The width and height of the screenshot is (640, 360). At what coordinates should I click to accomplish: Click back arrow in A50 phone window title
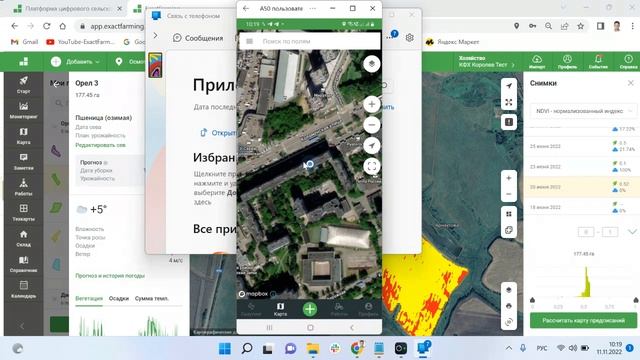[x=246, y=8]
